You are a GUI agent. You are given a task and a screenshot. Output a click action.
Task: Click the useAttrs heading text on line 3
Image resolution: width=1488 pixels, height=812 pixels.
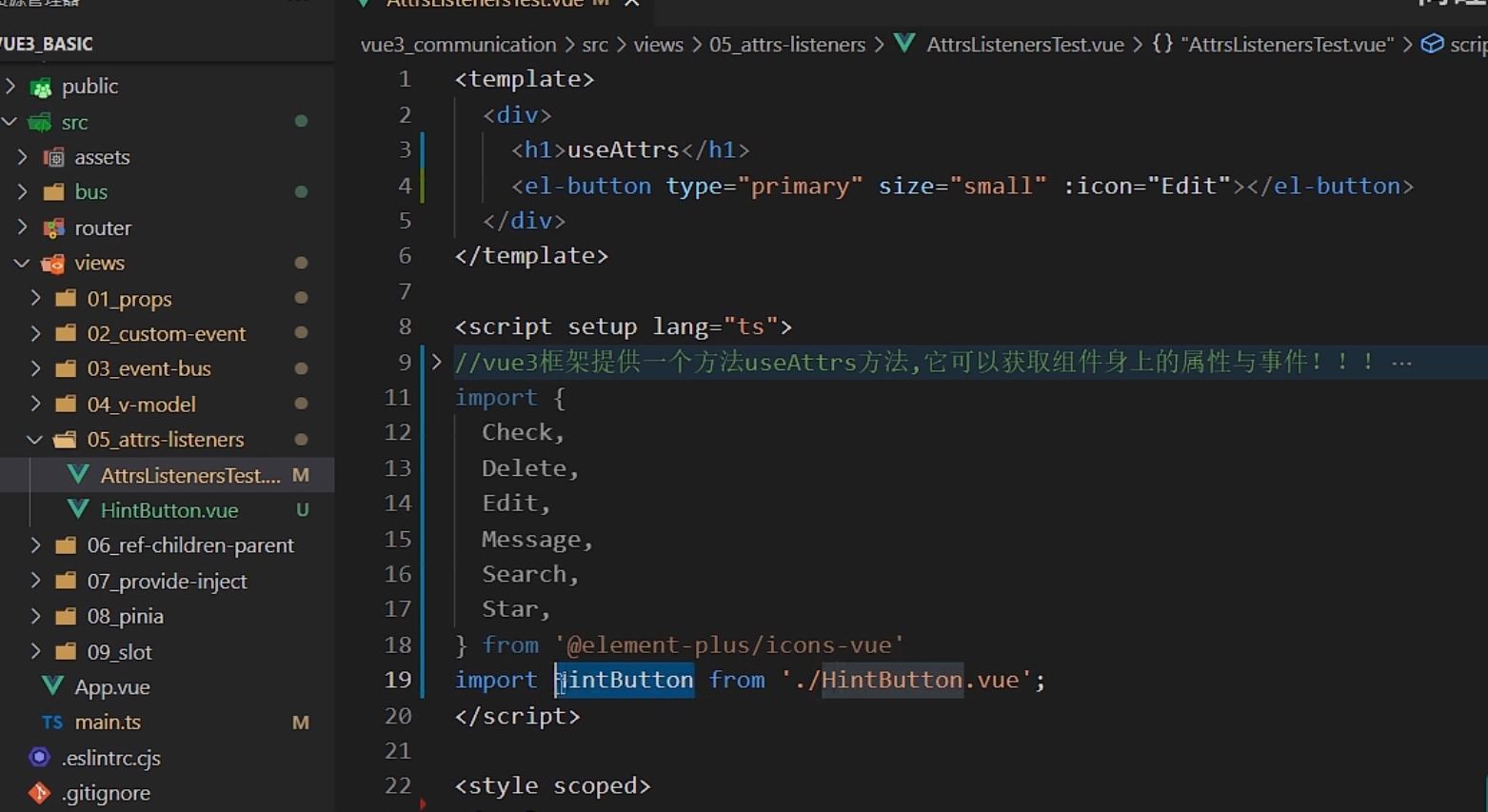coord(624,150)
